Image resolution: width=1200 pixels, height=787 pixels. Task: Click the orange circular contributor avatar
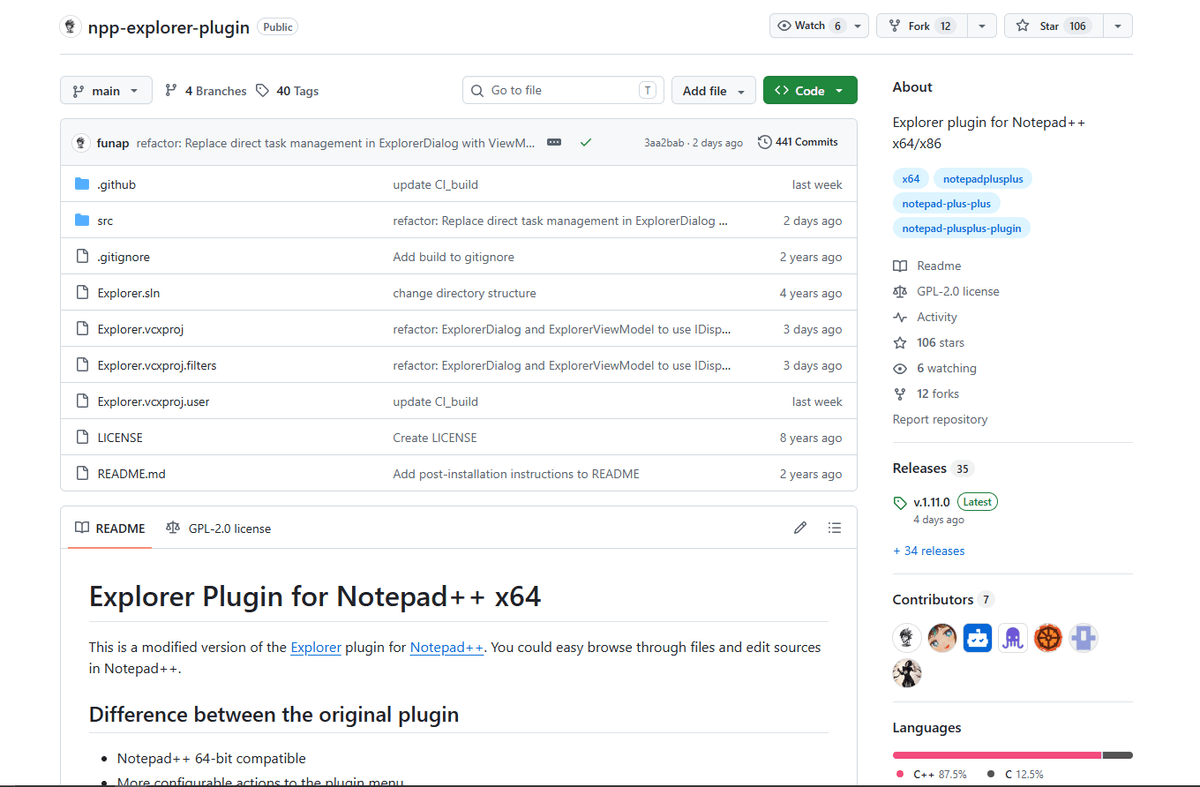(x=1048, y=637)
